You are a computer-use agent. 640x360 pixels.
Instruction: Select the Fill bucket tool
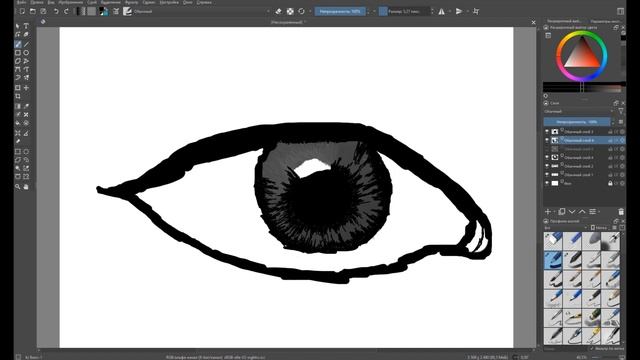[18, 123]
